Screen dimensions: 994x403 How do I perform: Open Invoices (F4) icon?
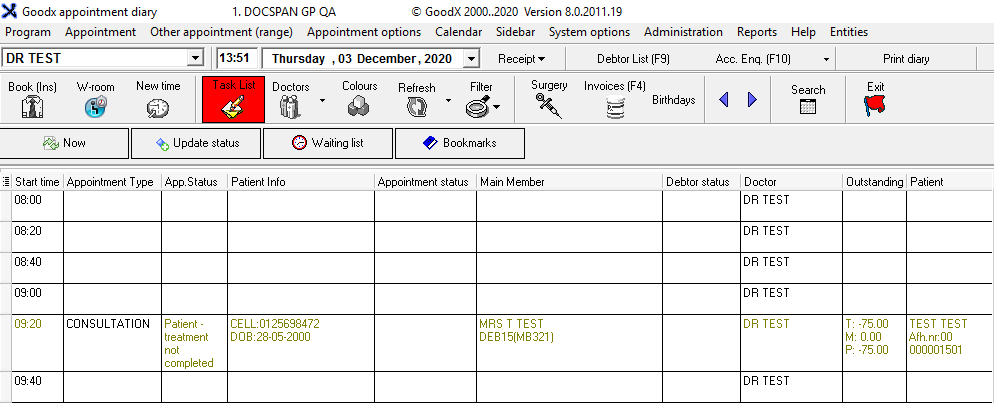click(x=614, y=107)
